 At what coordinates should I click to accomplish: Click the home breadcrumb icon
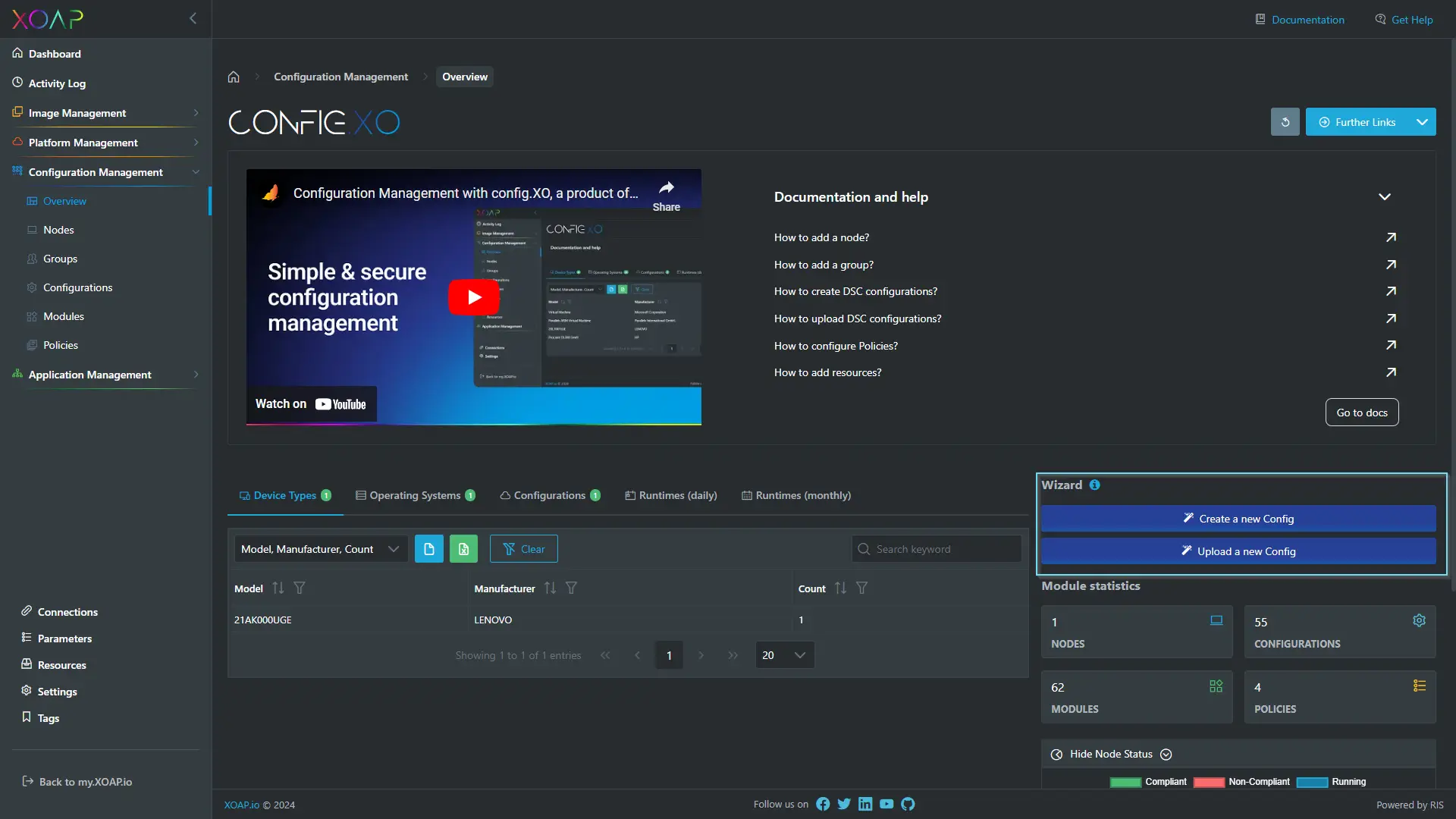click(234, 77)
